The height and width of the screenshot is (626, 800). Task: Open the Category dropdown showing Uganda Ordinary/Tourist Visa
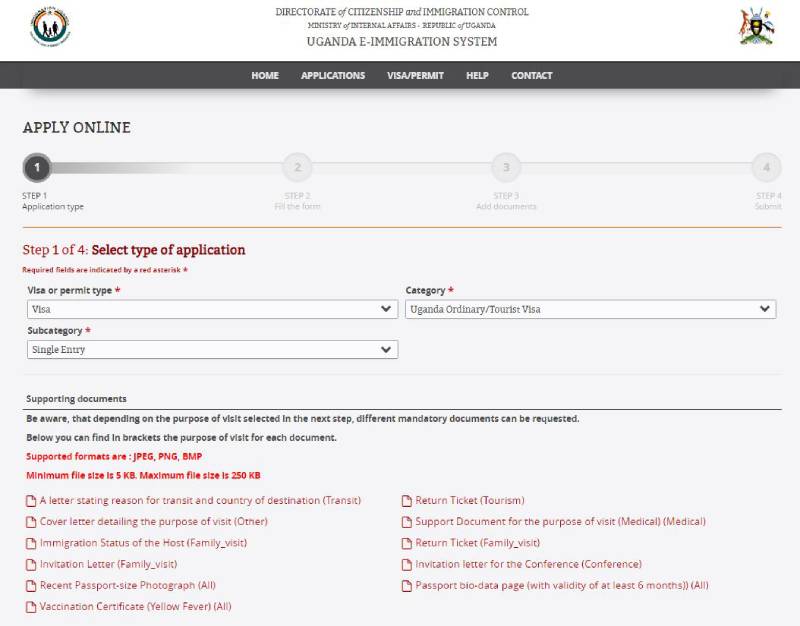tap(591, 309)
